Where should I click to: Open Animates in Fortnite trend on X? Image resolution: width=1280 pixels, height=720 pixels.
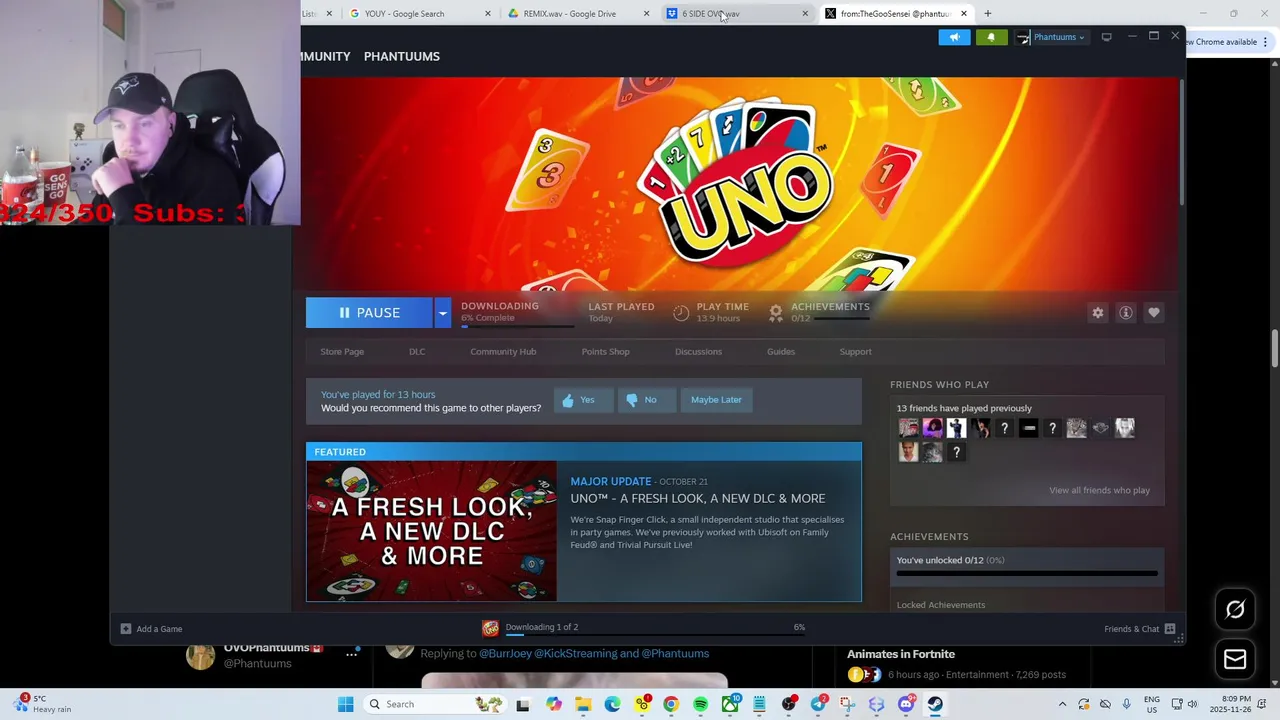(901, 654)
